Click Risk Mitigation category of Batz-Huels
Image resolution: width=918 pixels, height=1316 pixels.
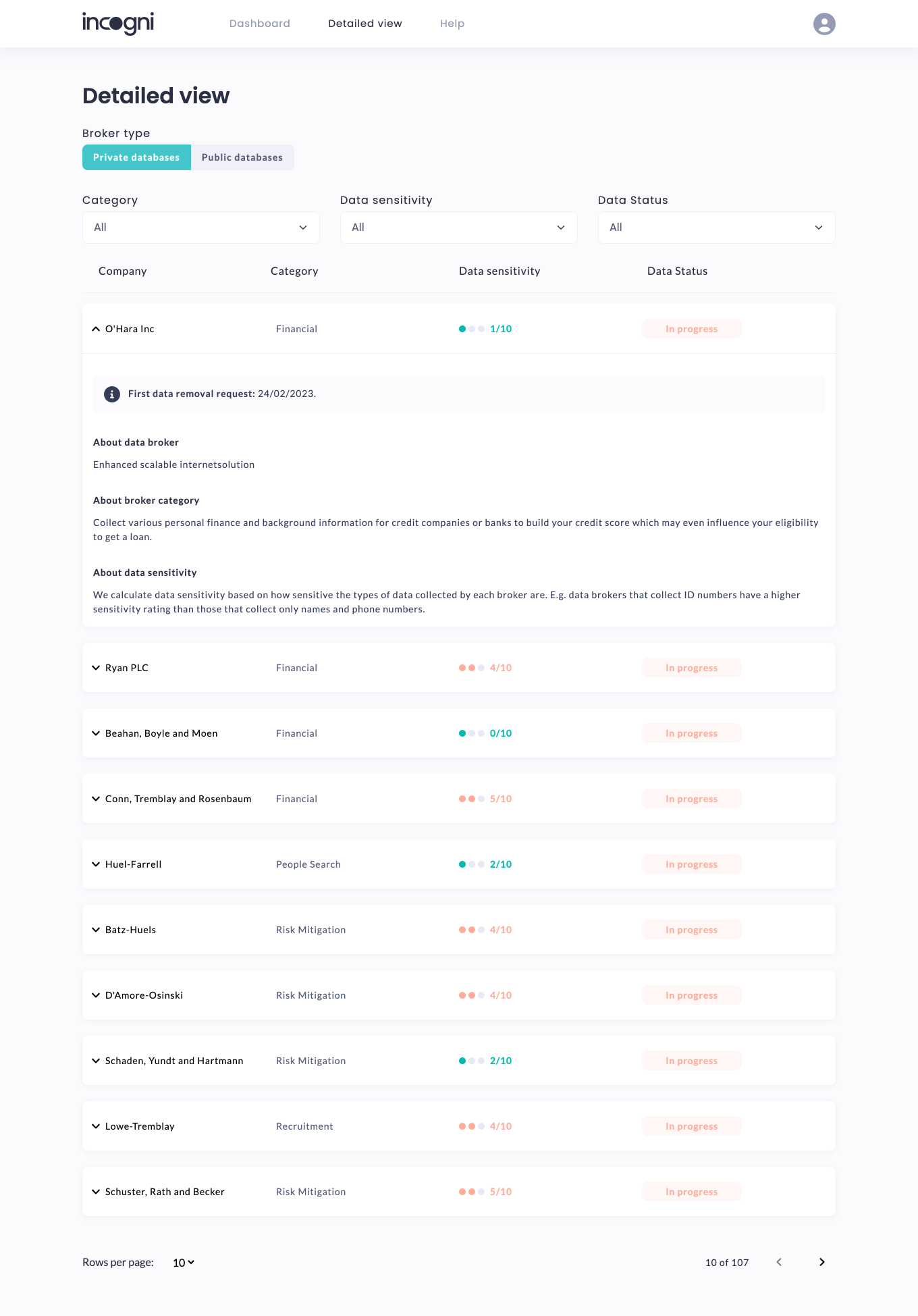pyautogui.click(x=311, y=930)
